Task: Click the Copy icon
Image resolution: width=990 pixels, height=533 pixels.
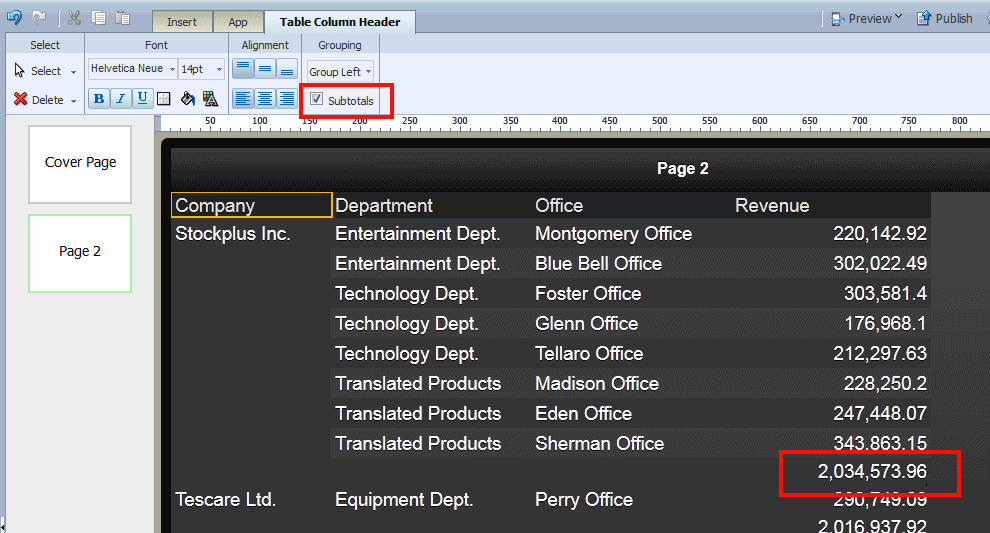Action: pos(98,18)
